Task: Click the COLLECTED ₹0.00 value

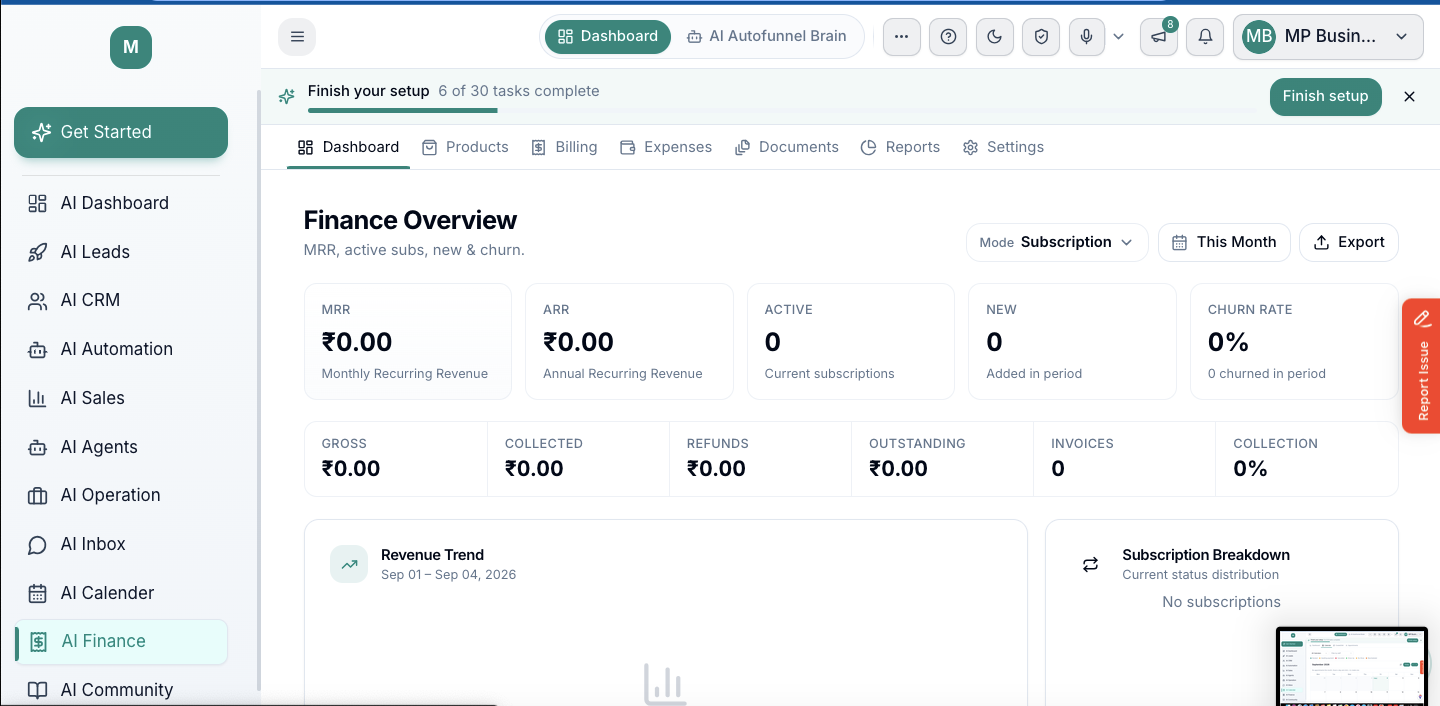Action: [534, 469]
